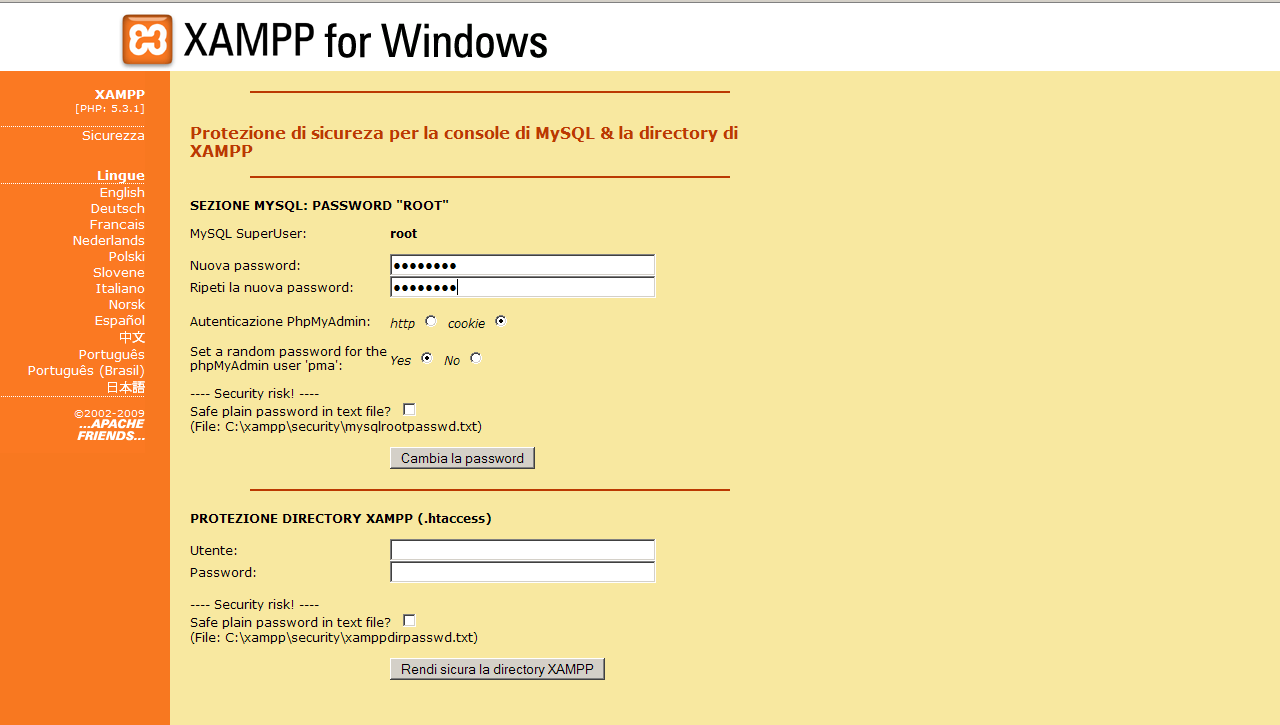Click the root superuser value
This screenshot has width=1280, height=725.
click(404, 234)
